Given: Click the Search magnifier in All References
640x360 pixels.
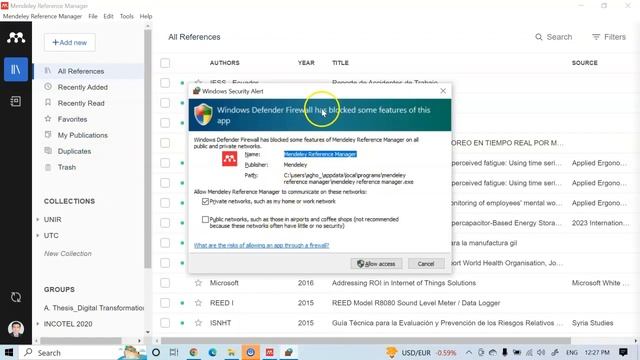Looking at the screenshot, I should point(539,37).
